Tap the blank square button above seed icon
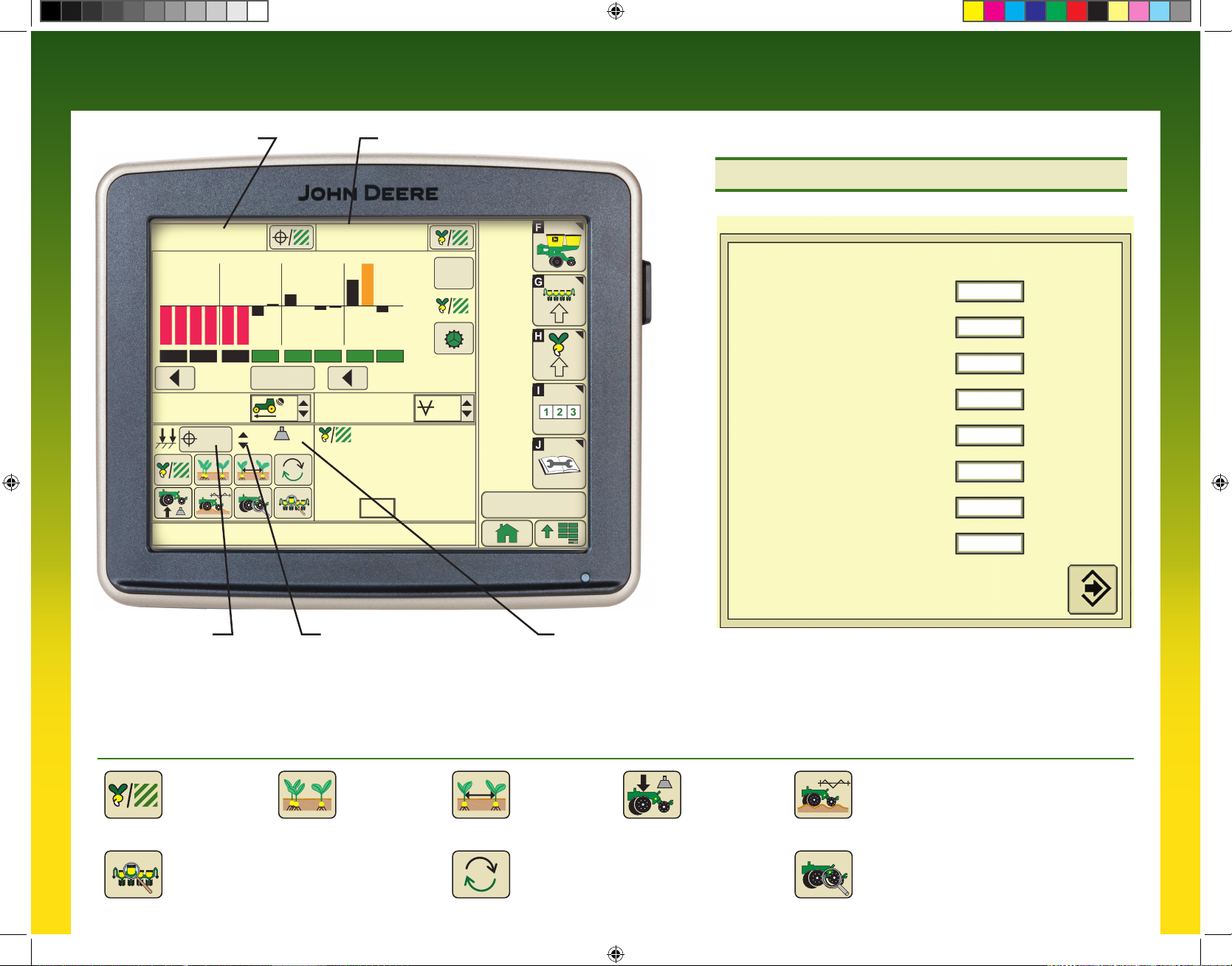This screenshot has width=1232, height=966. (453, 273)
